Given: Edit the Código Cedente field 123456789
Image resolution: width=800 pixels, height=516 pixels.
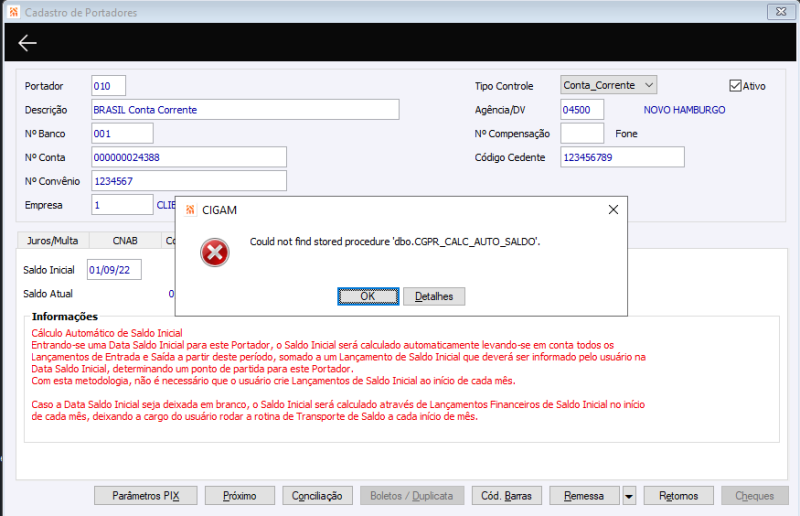Looking at the screenshot, I should point(622,157).
